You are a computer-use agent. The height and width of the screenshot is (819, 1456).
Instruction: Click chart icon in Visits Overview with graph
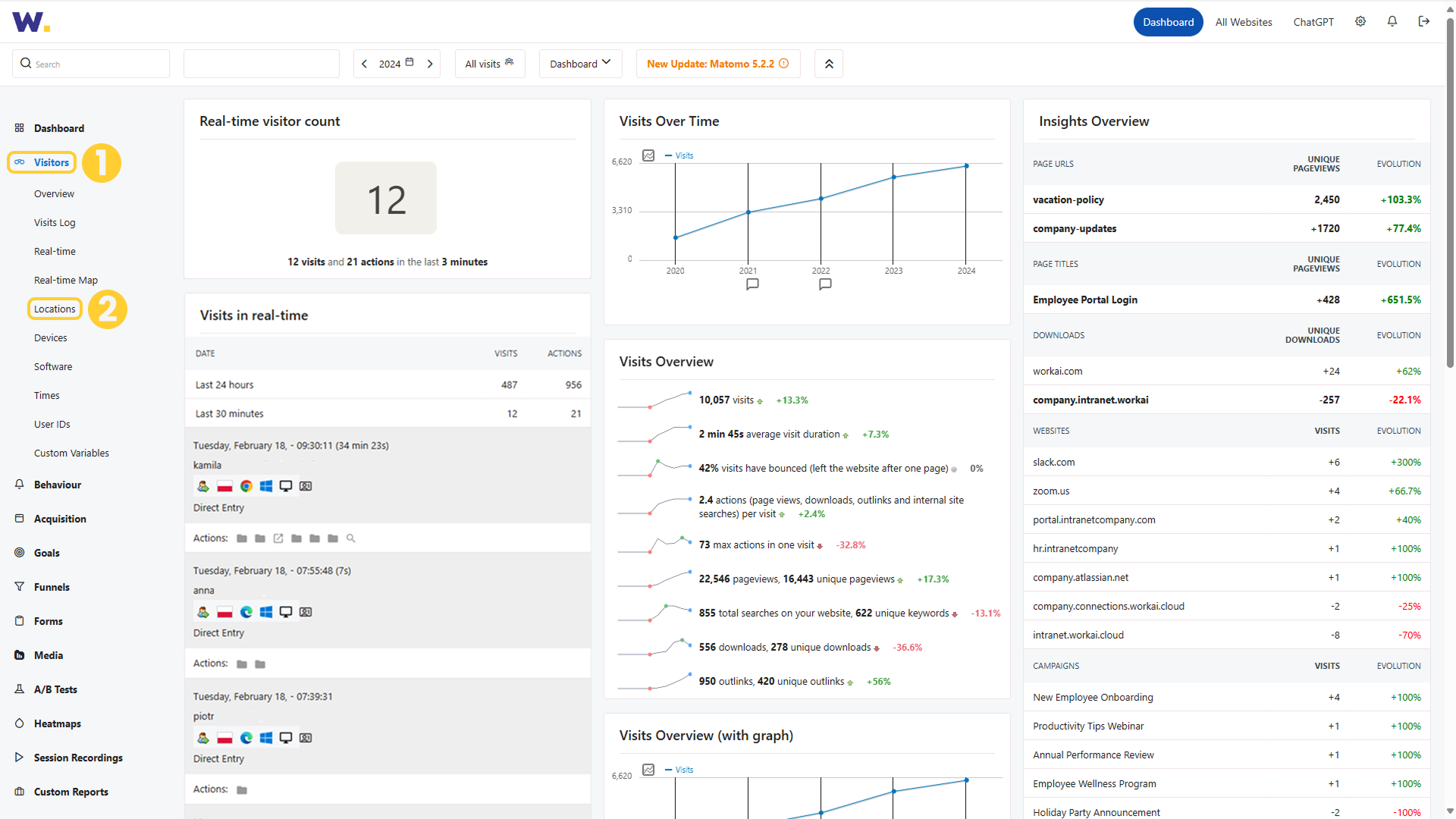(x=648, y=770)
